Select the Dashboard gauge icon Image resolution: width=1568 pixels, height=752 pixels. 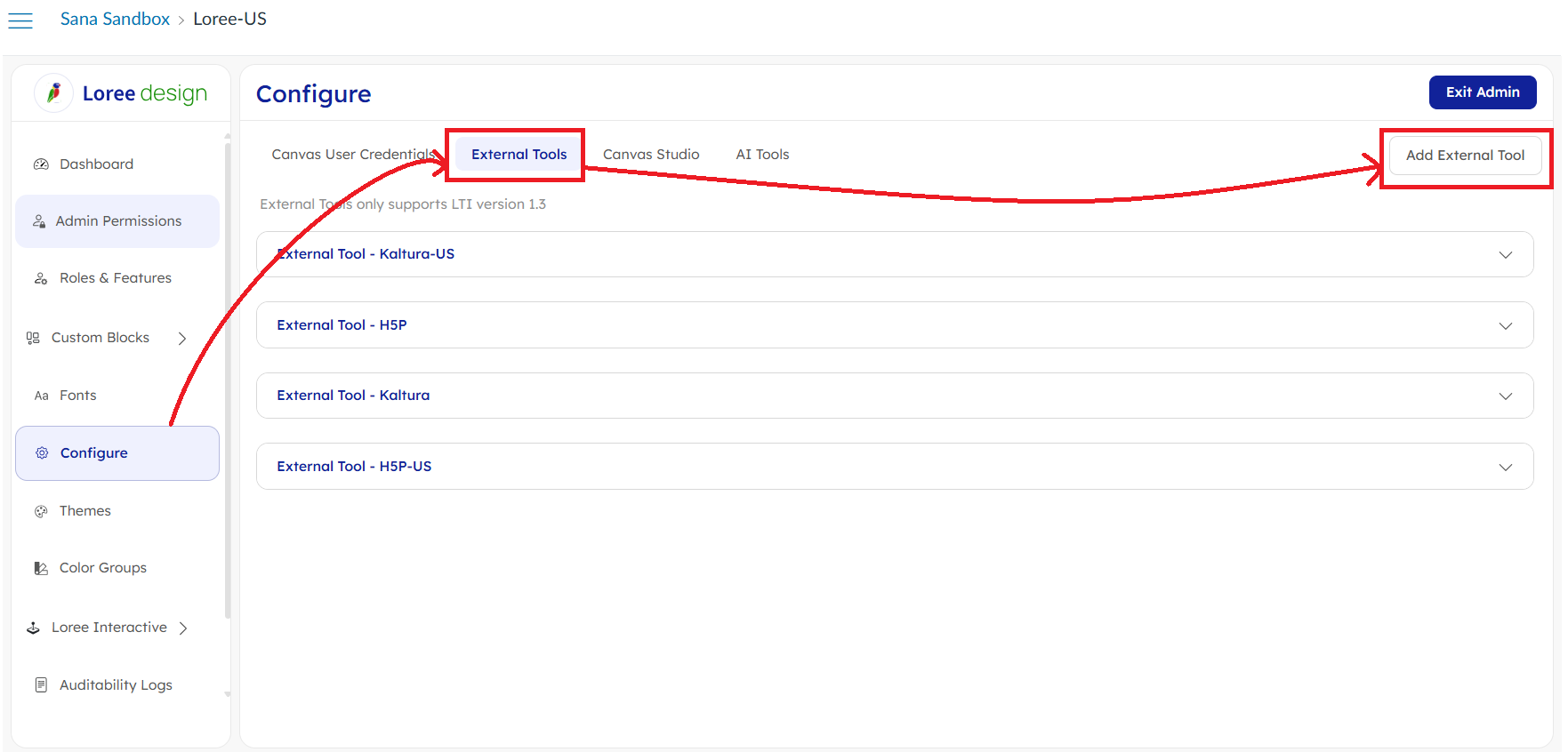coord(41,164)
